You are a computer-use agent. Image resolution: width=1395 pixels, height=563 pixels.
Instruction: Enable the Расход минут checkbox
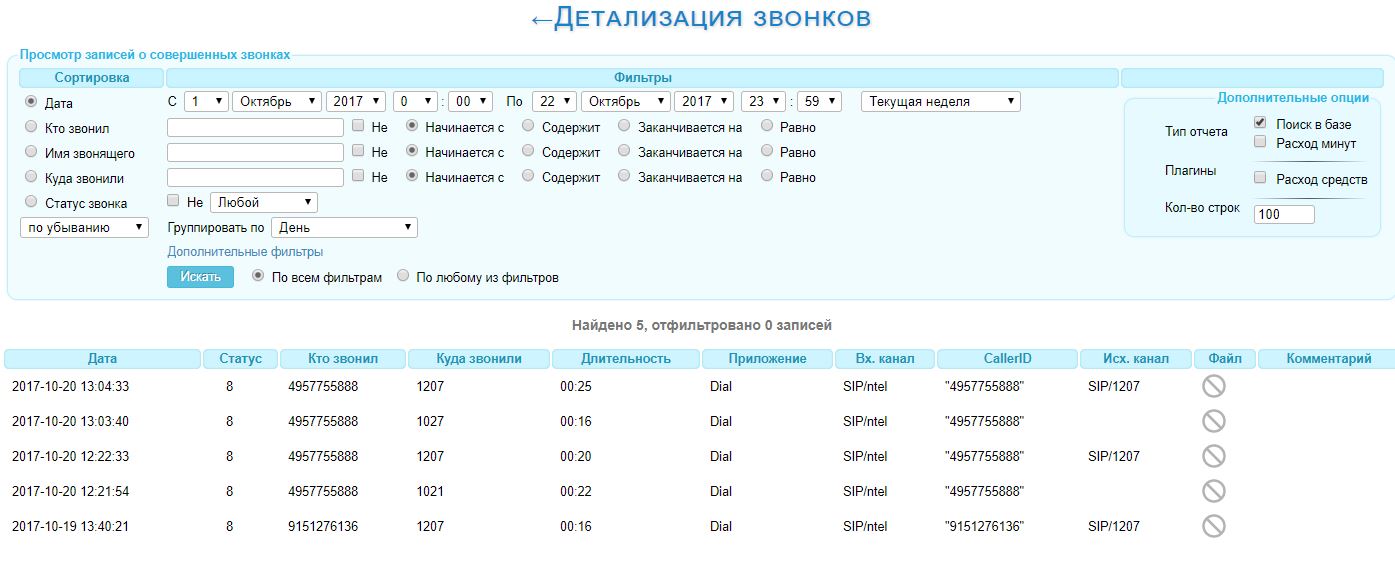click(x=1260, y=142)
